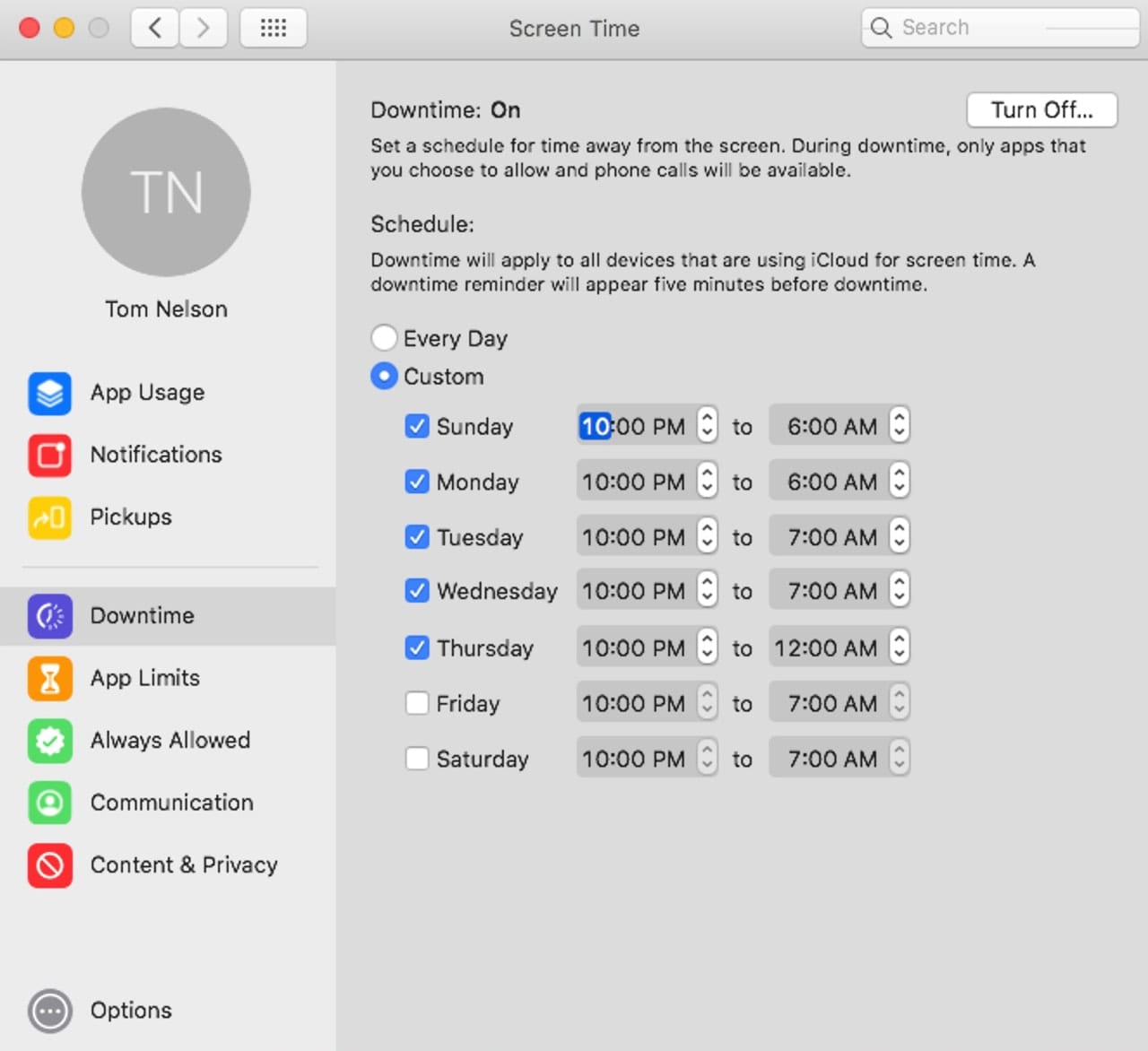Open the App Usage icon in sidebar
The image size is (1148, 1051).
coord(49,393)
